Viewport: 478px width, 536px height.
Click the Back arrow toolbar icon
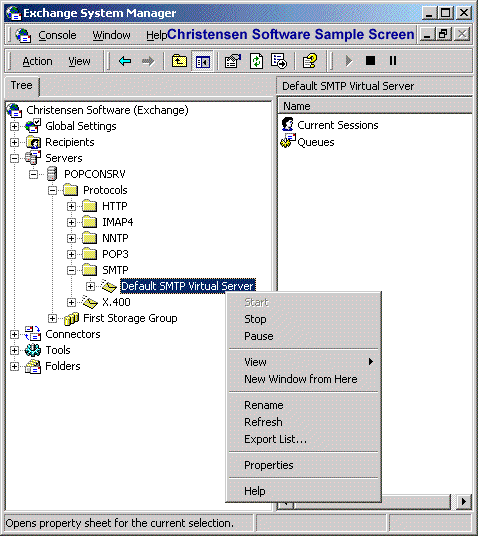coord(125,61)
